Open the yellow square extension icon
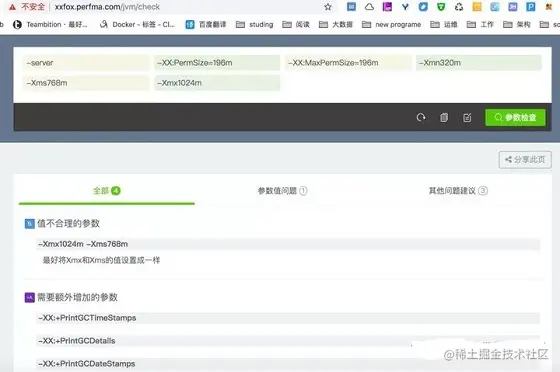This screenshot has width=560, height=372. (477, 7)
